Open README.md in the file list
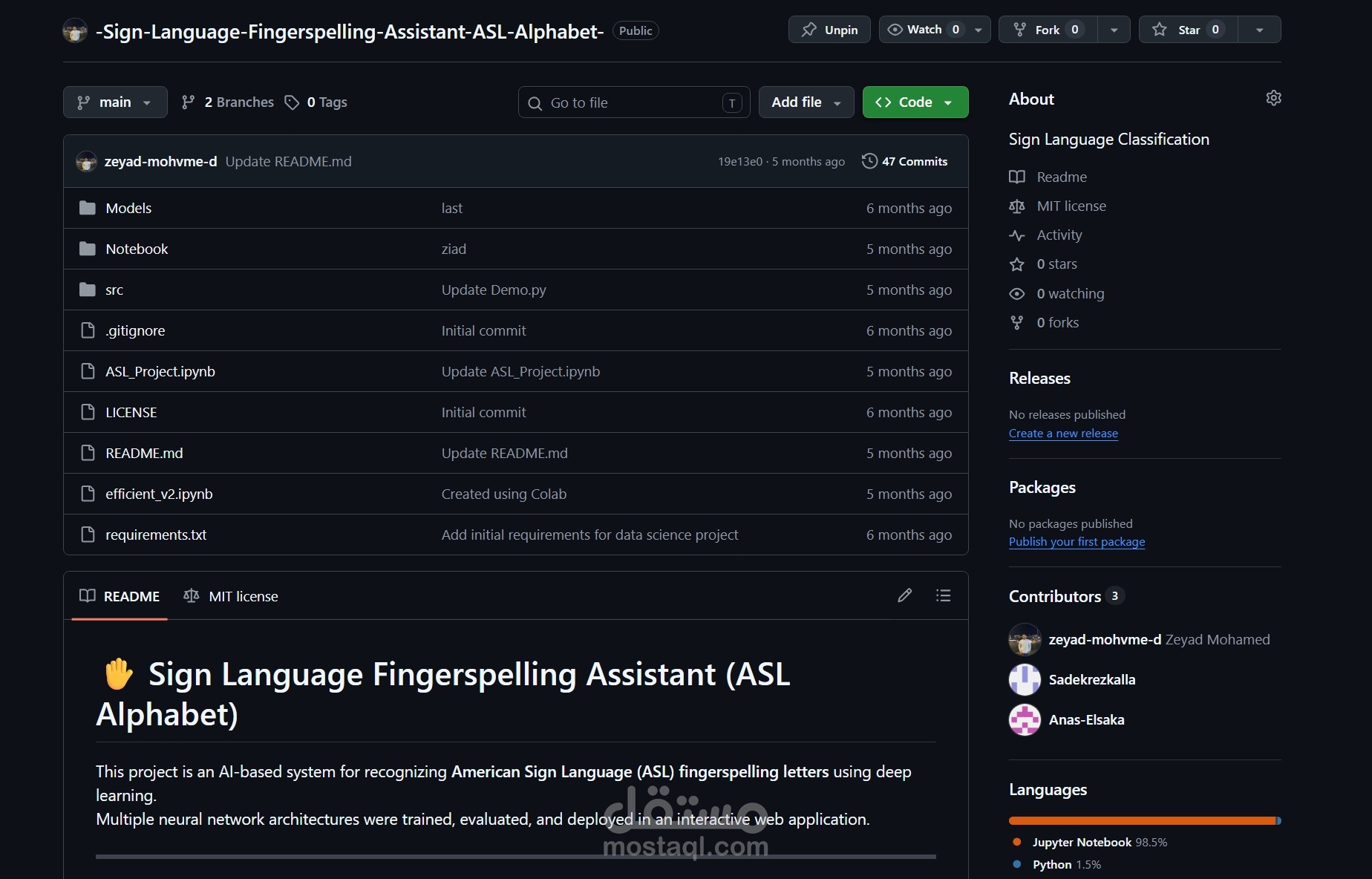 [x=144, y=453]
